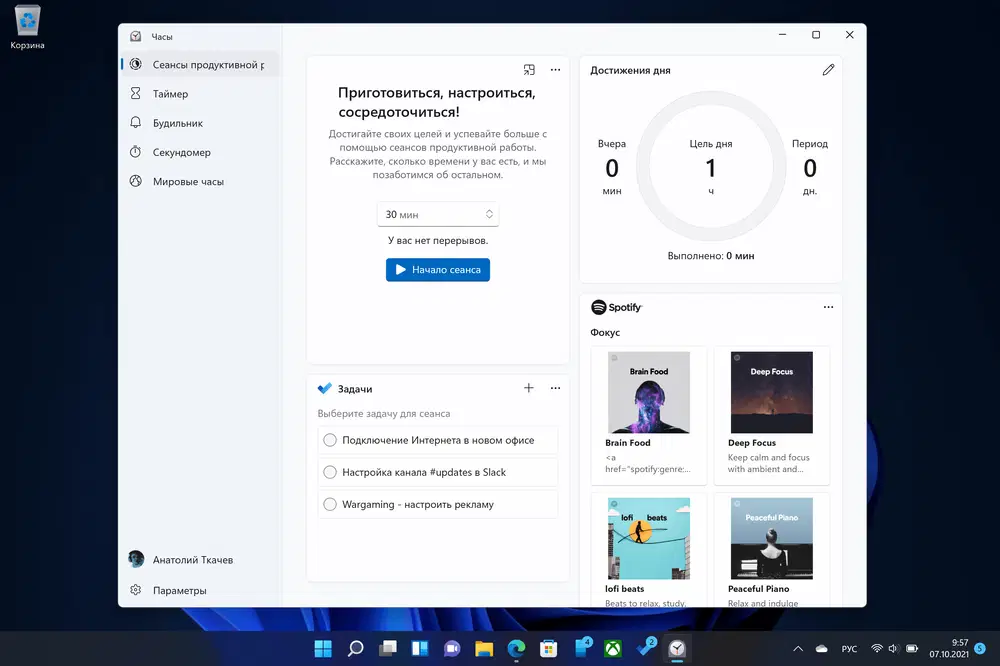Screen dimensions: 1000x666
Task: Open notification badge in tray corner
Action: coord(980,648)
